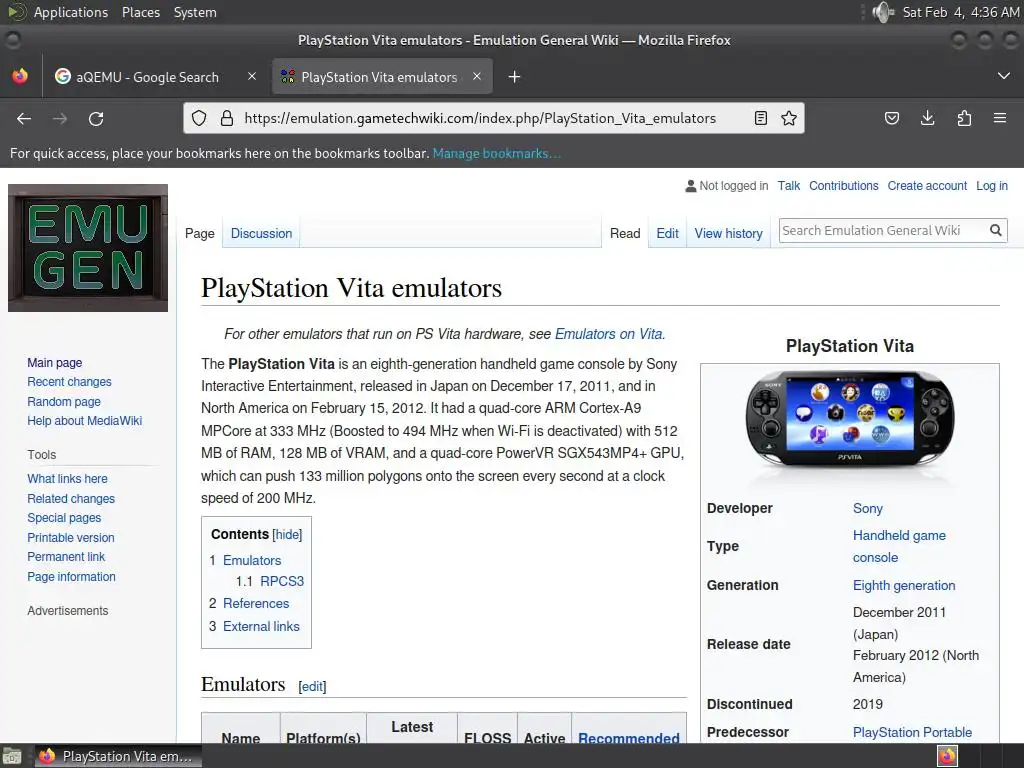This screenshot has height=768, width=1024.
Task: Open Related changes link
Action: click(x=71, y=498)
